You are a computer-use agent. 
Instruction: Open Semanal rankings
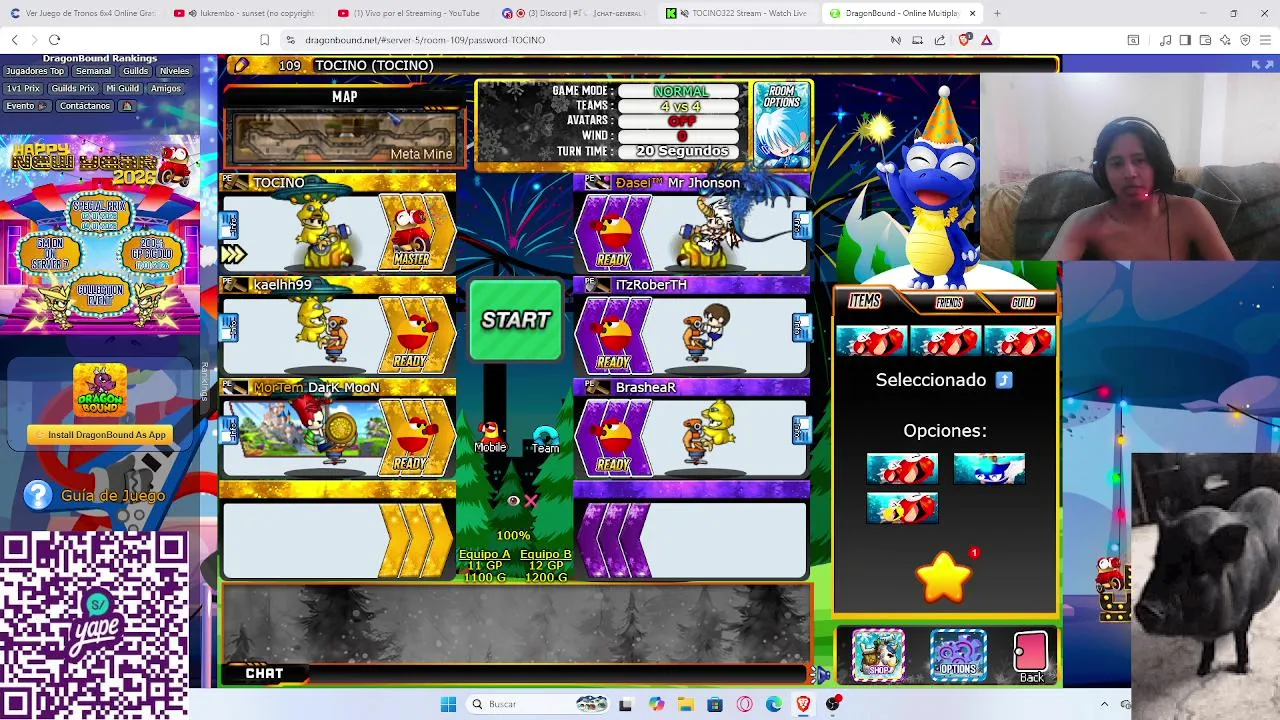93,72
